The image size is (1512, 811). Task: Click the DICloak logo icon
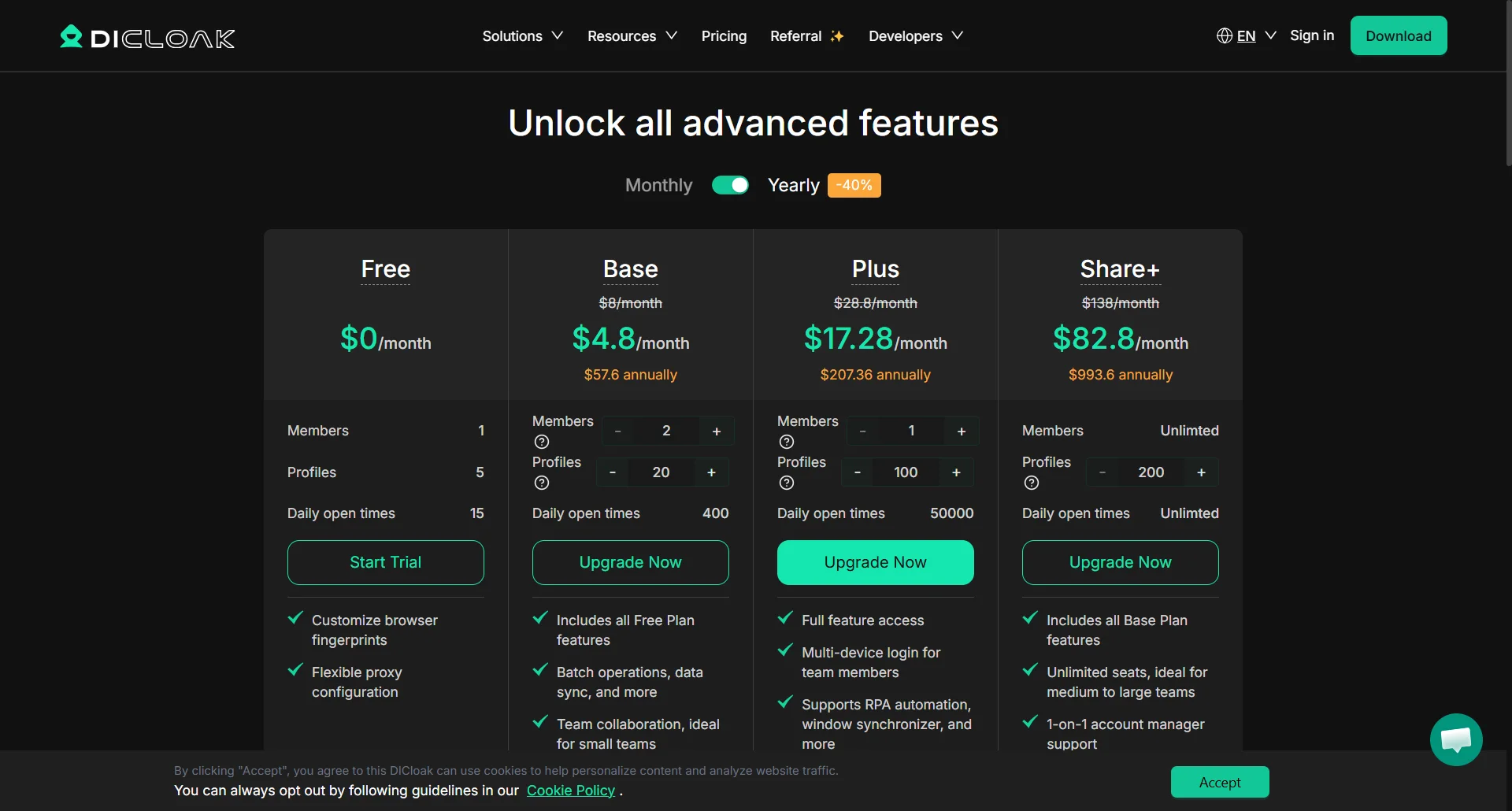click(x=71, y=35)
